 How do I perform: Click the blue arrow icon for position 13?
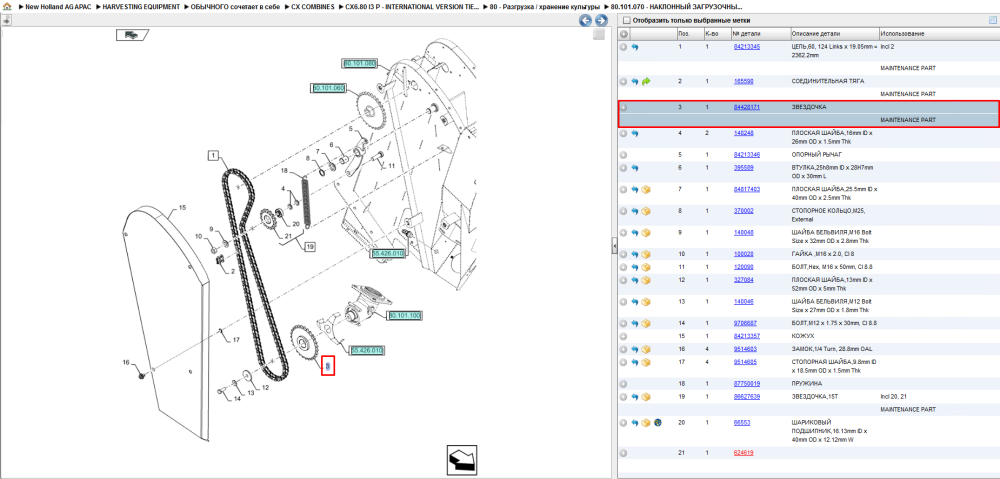pos(635,302)
